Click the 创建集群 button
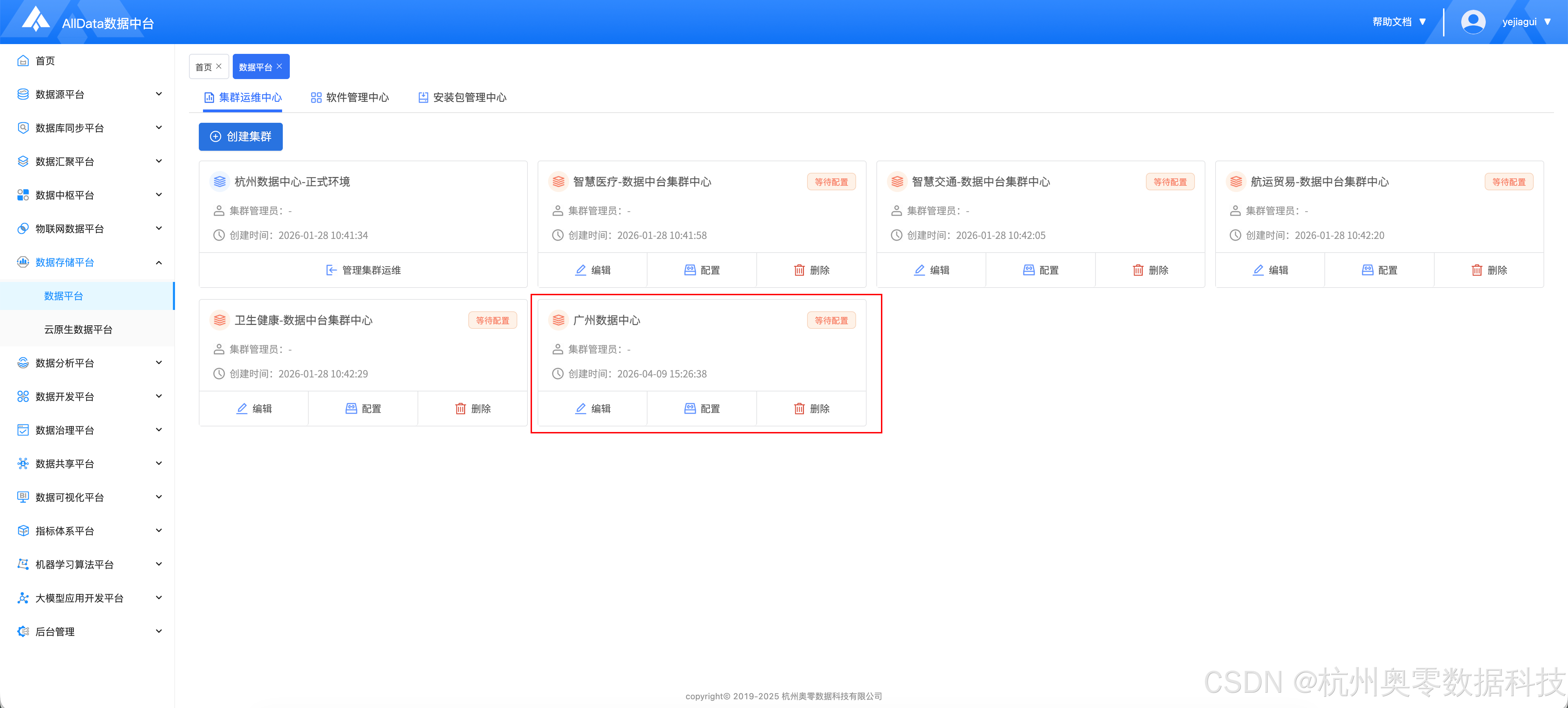1568x708 pixels. (x=240, y=136)
